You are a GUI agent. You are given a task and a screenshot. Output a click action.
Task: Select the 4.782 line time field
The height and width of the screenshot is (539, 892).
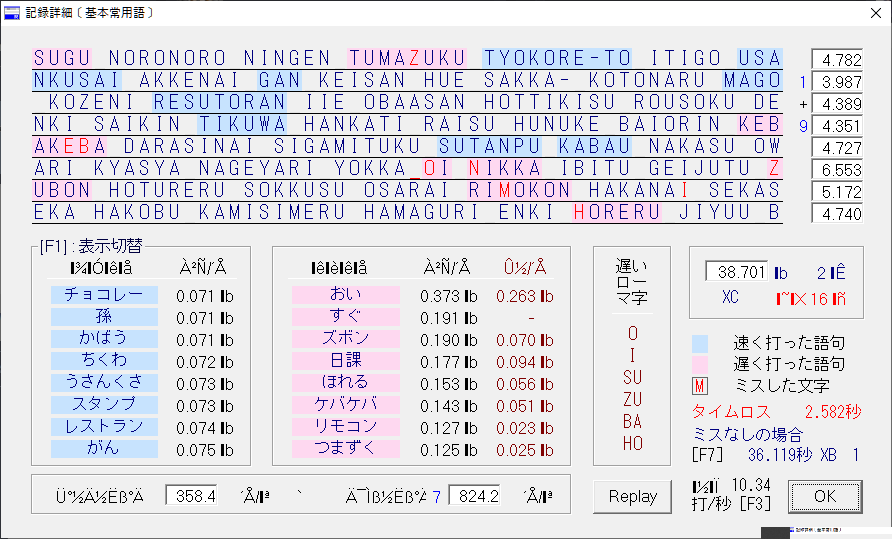pos(837,60)
